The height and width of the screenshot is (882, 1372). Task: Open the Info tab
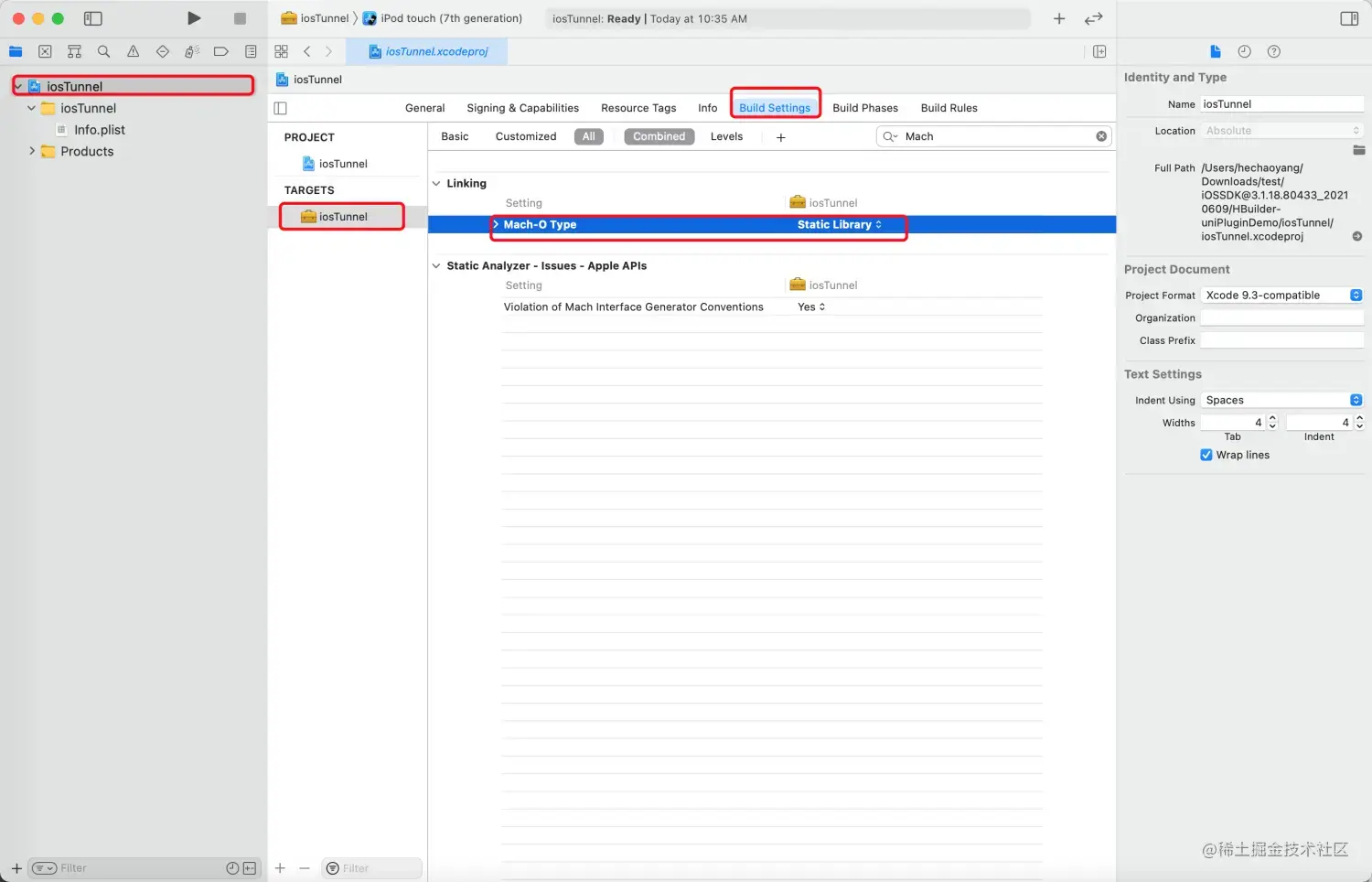[x=708, y=108]
